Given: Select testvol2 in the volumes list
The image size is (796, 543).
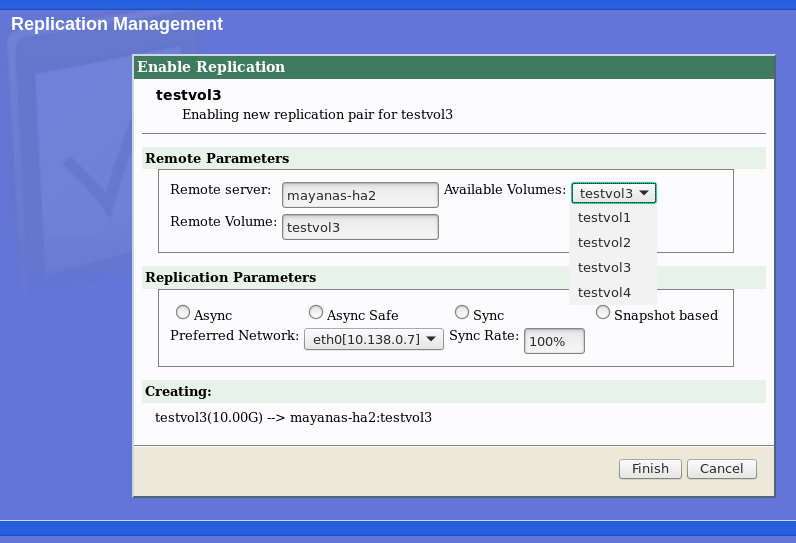Looking at the screenshot, I should click(604, 242).
